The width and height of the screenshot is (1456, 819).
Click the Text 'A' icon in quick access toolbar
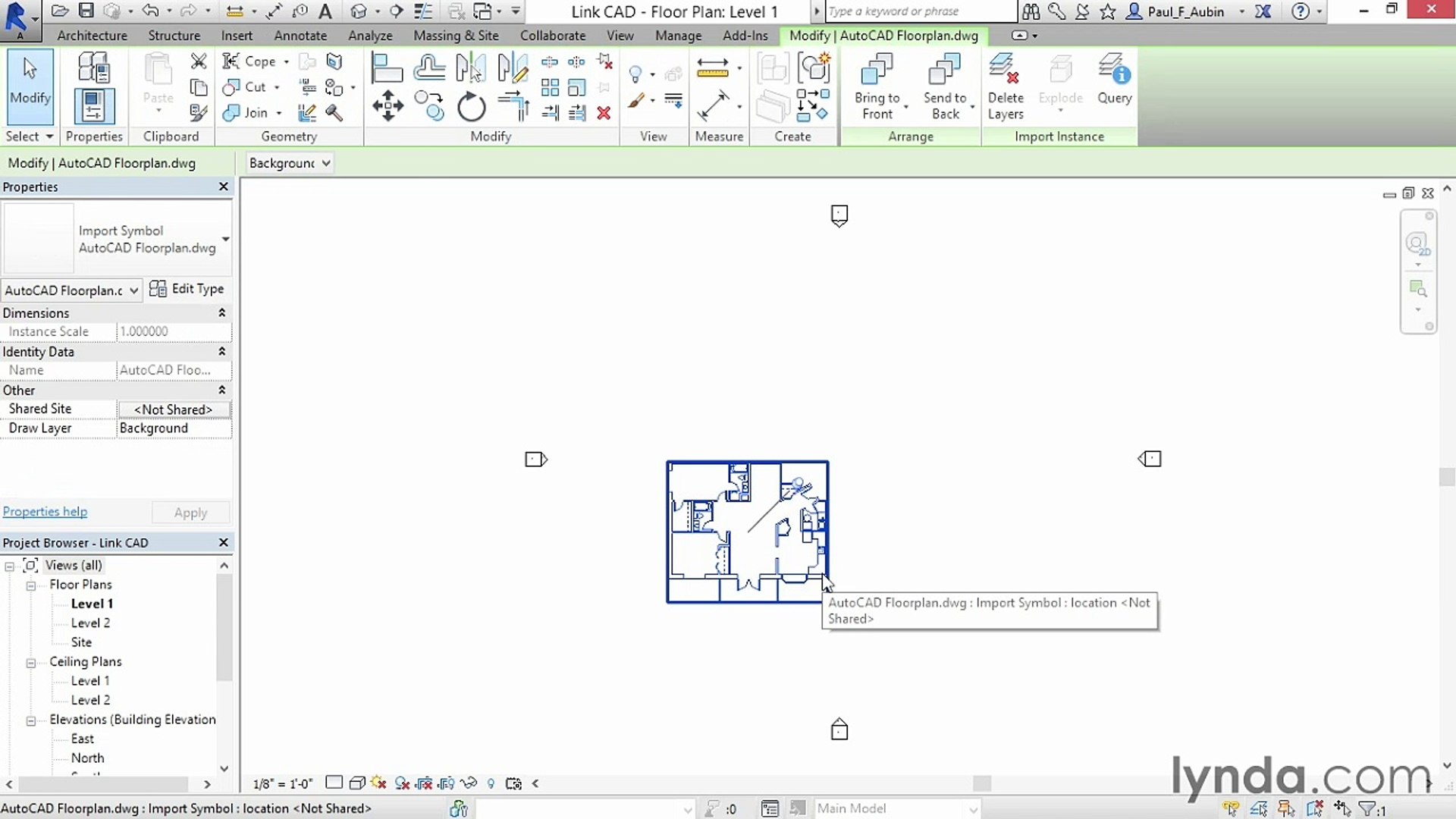click(x=325, y=11)
